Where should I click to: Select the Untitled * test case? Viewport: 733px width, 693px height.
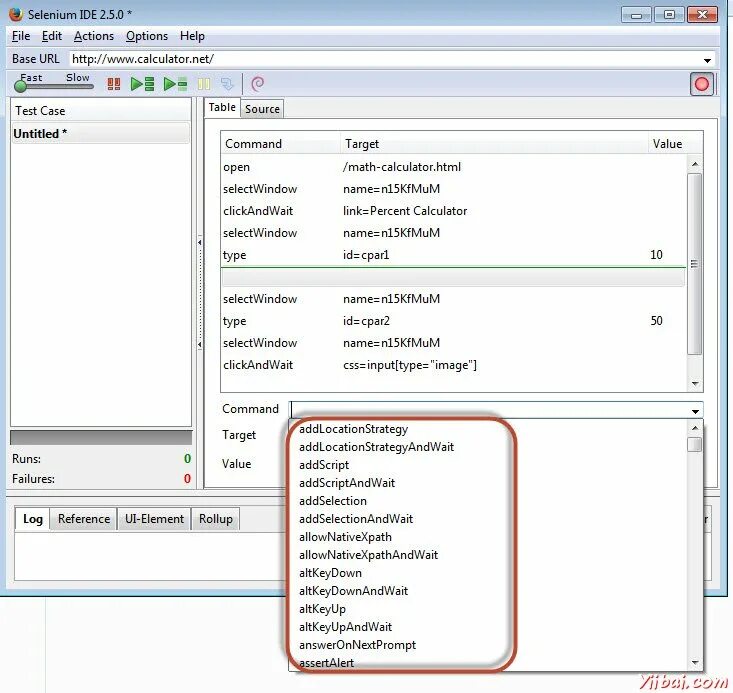101,134
